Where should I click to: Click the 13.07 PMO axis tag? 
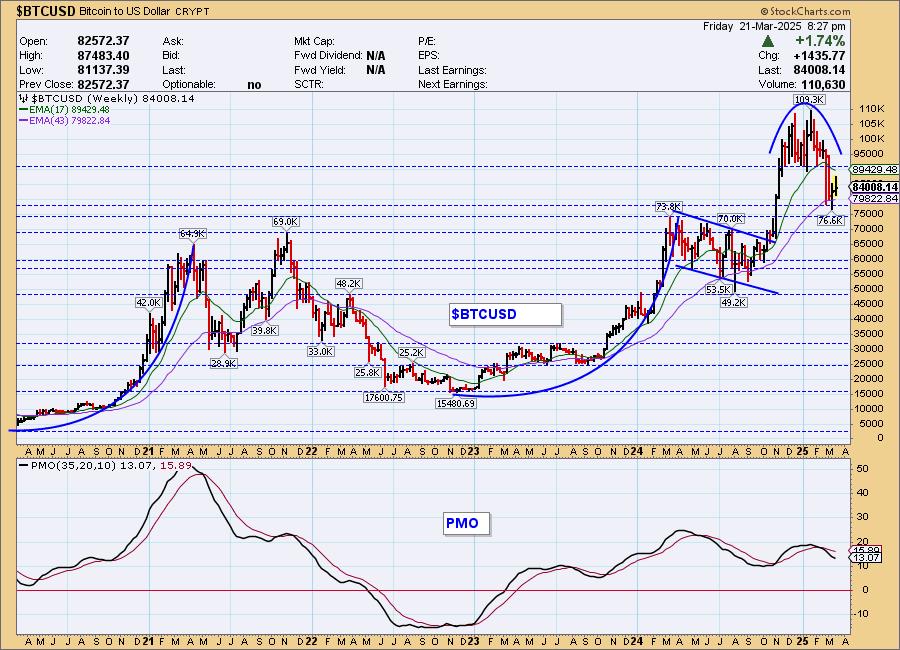(x=867, y=558)
